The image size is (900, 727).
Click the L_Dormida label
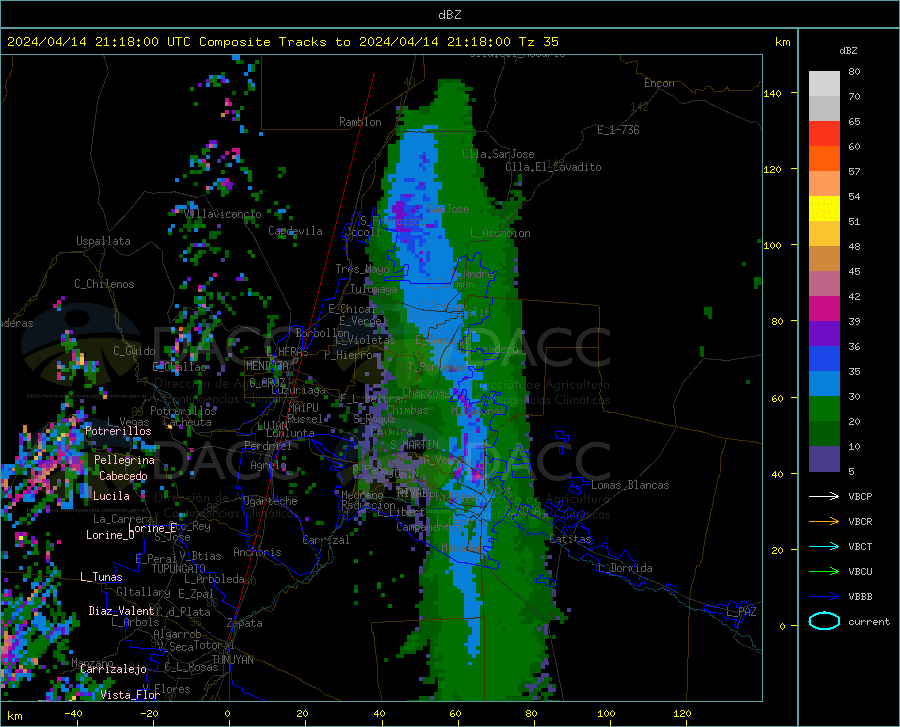click(x=624, y=568)
